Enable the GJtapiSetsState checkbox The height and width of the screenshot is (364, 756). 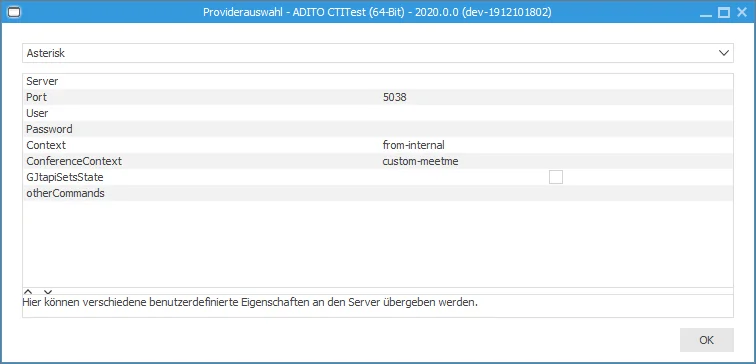[555, 177]
